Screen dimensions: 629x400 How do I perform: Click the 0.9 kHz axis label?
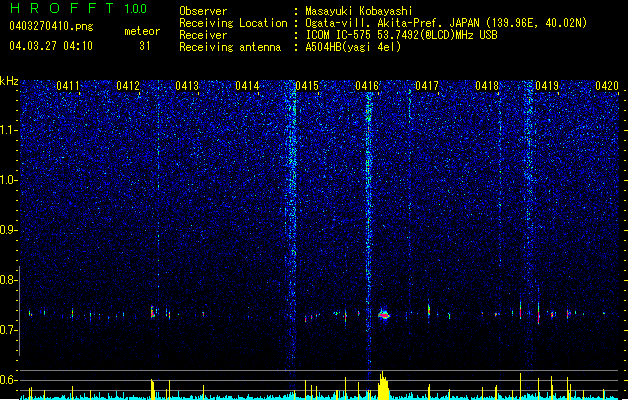point(9,230)
